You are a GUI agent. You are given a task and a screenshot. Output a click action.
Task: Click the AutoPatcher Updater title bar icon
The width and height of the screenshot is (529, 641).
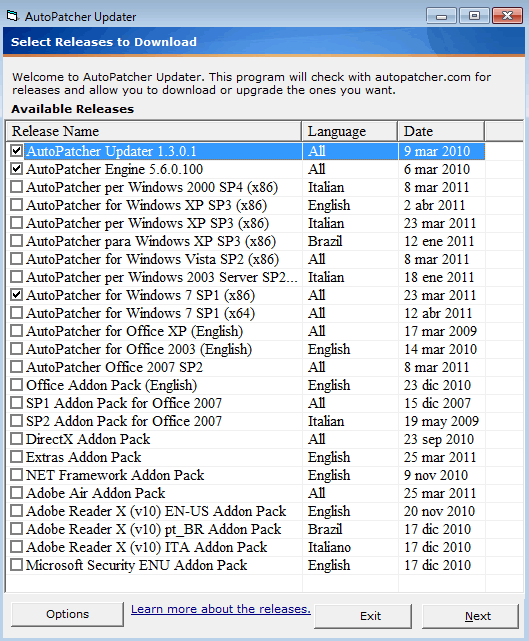[x=12, y=16]
